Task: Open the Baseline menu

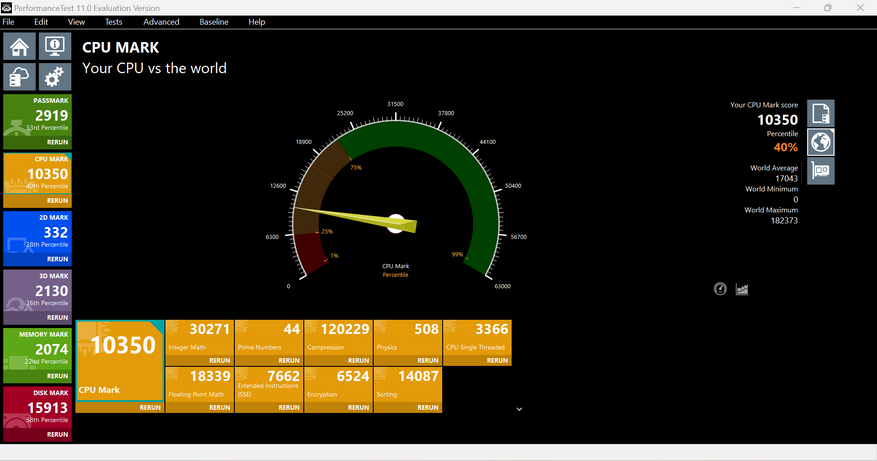Action: (x=214, y=22)
